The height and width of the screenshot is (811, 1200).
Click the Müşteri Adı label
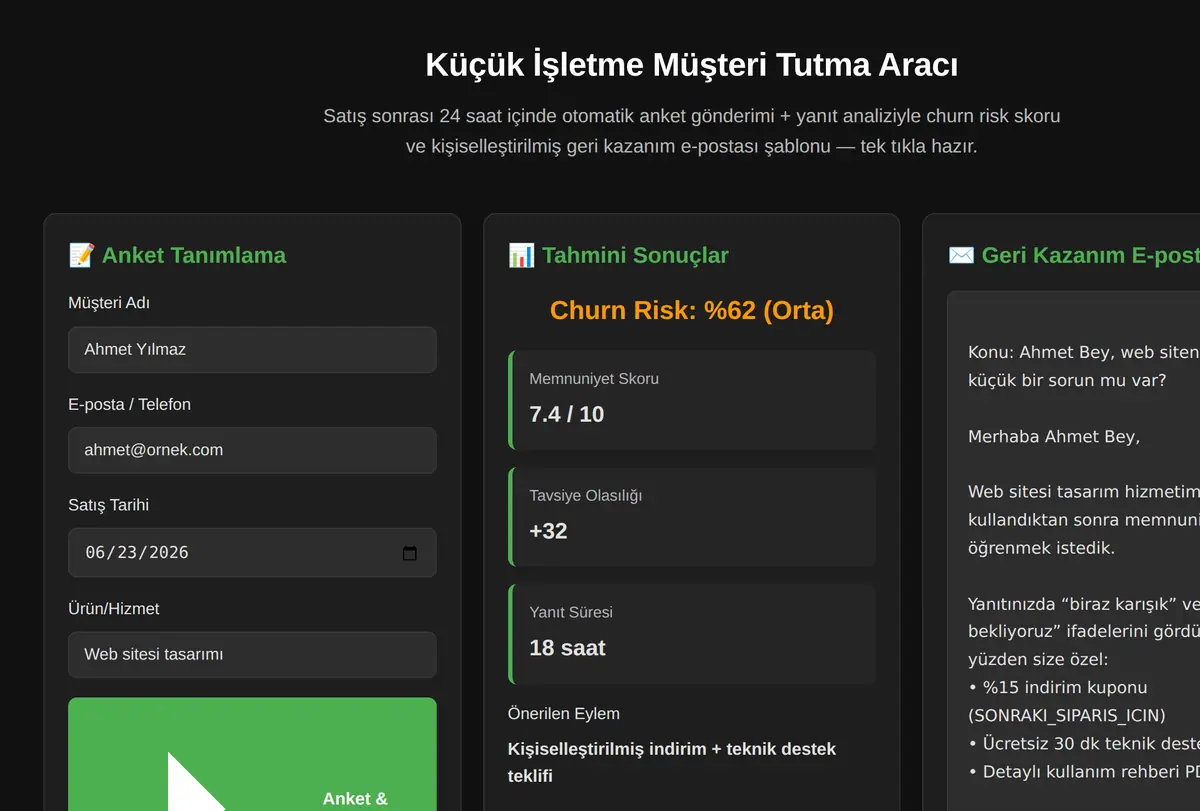(109, 303)
